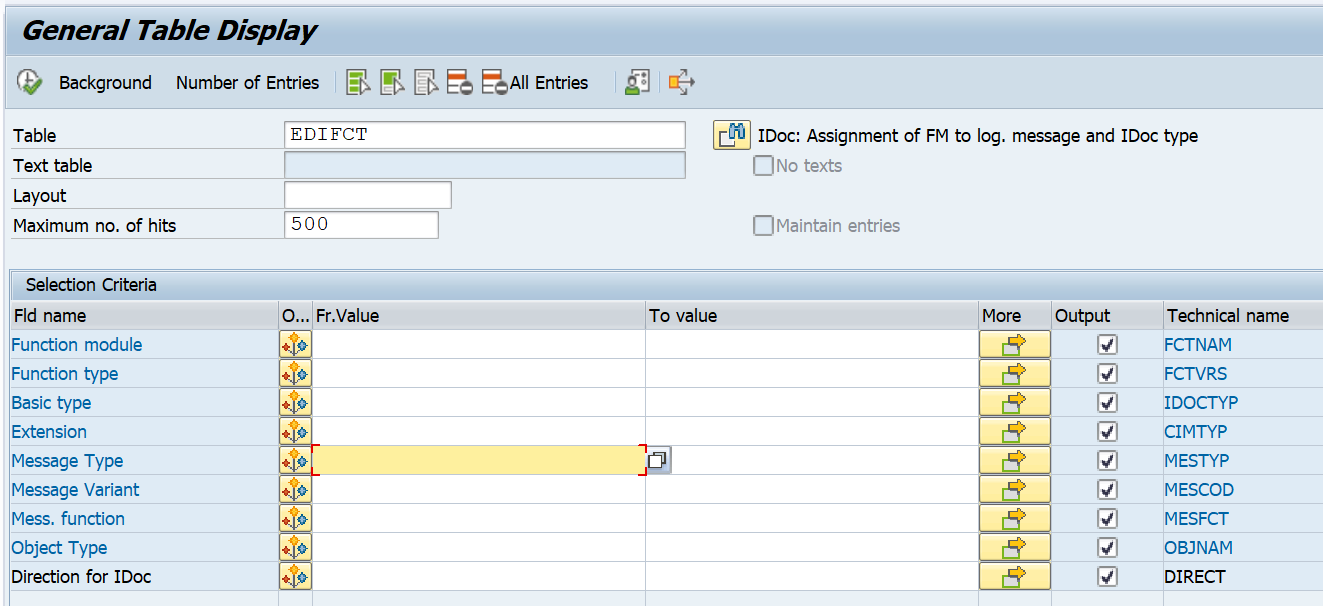Click the first green list icon after Number of Entries
Screen dimensions: 1323x606
pos(357,82)
